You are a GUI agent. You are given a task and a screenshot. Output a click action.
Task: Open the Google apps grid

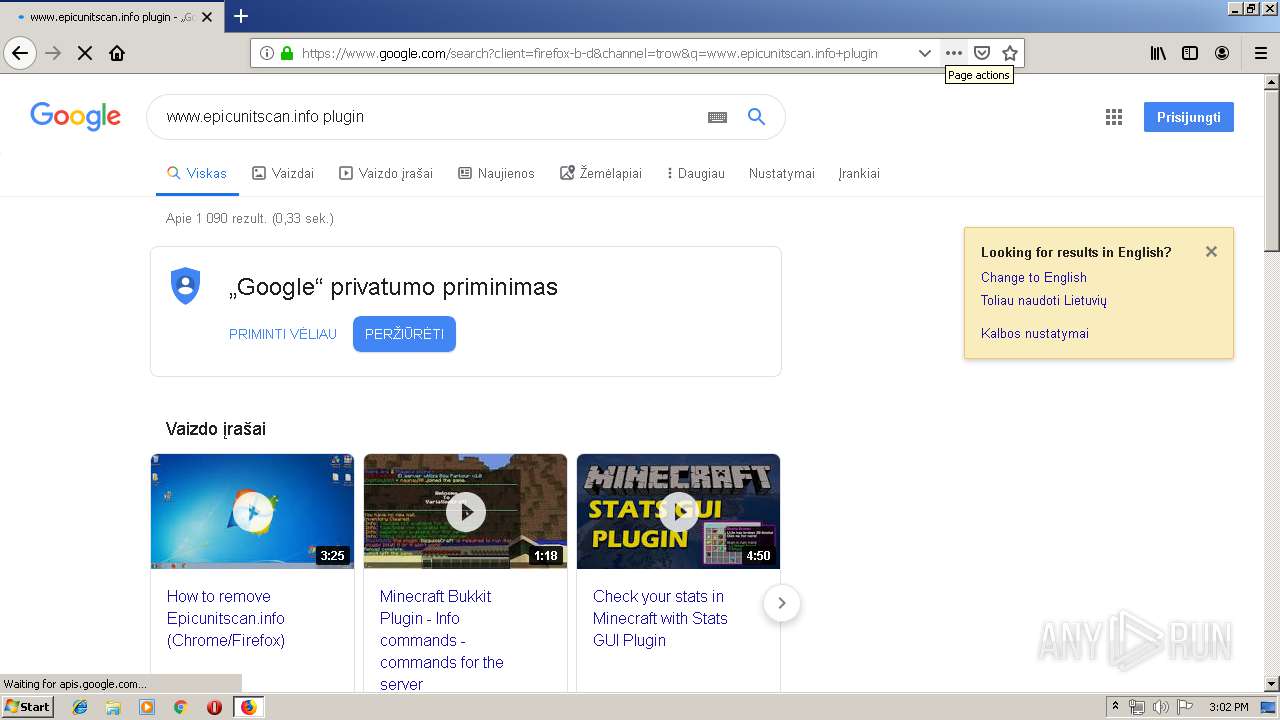click(1114, 117)
